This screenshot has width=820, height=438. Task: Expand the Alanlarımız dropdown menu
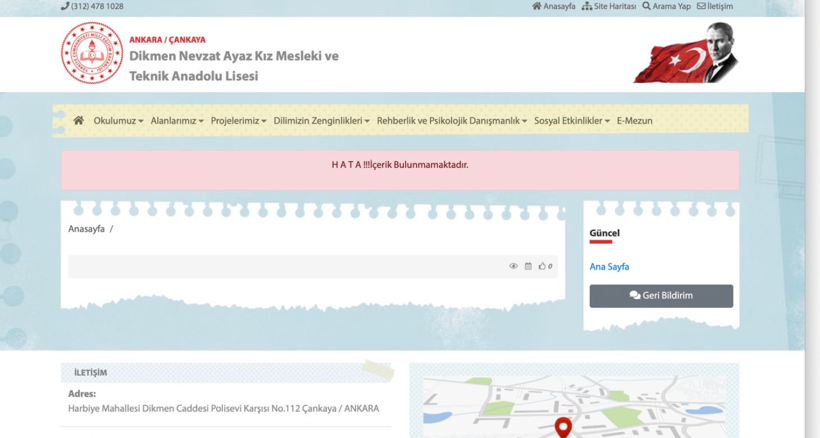177,121
